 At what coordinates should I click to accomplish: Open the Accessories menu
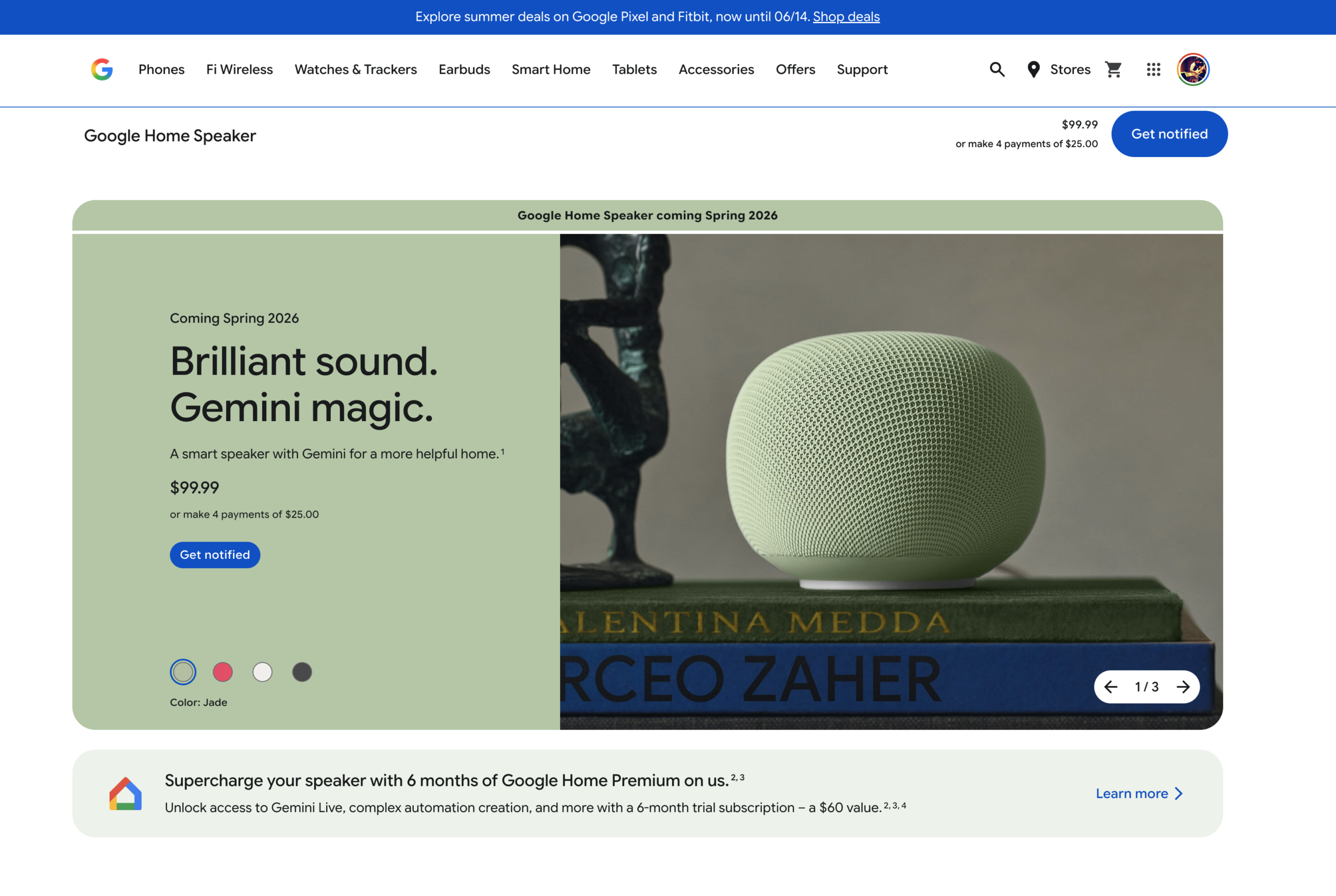click(x=716, y=69)
